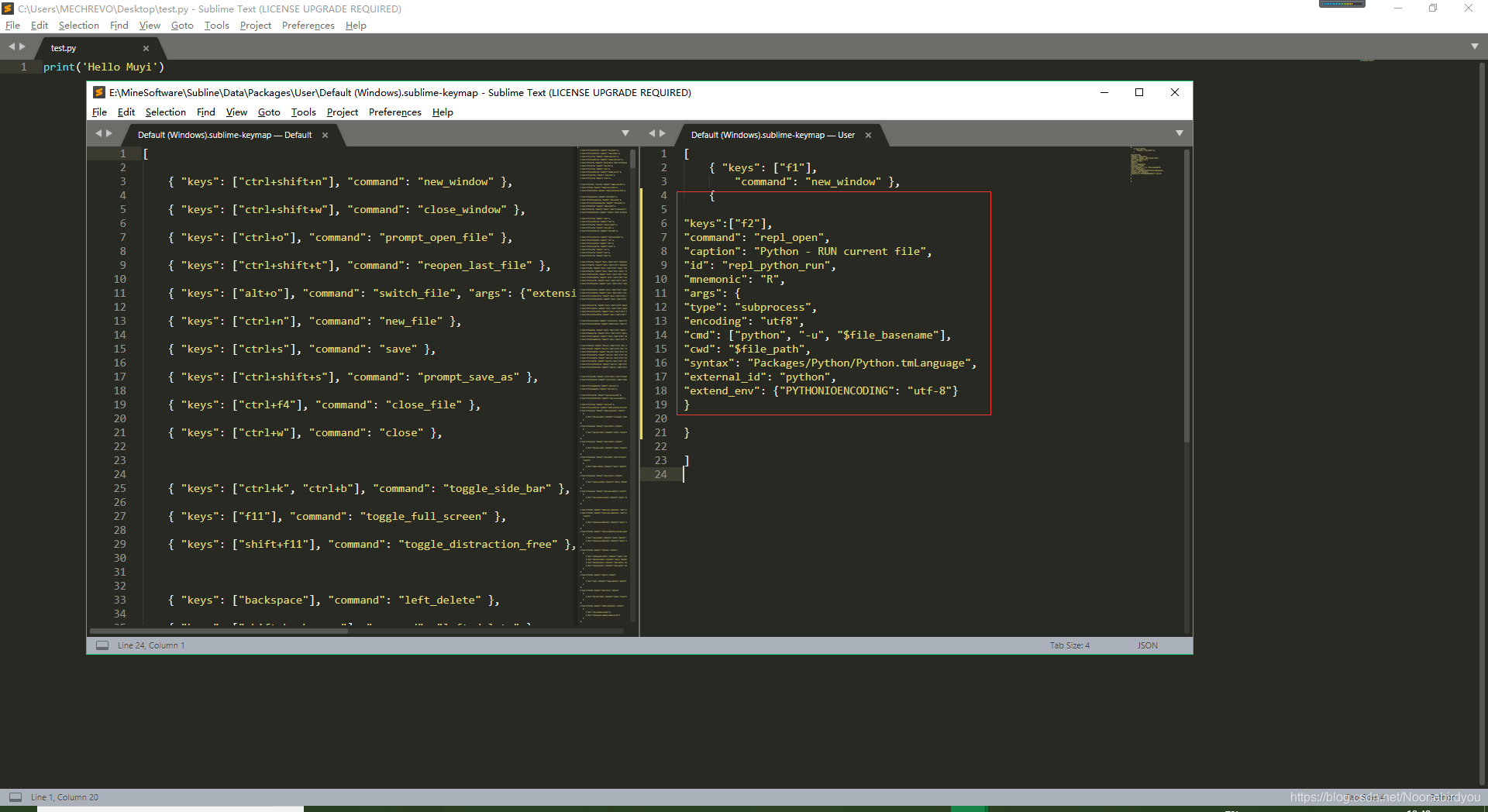
Task: Open Goto menu in test.py window
Action: pos(182,26)
